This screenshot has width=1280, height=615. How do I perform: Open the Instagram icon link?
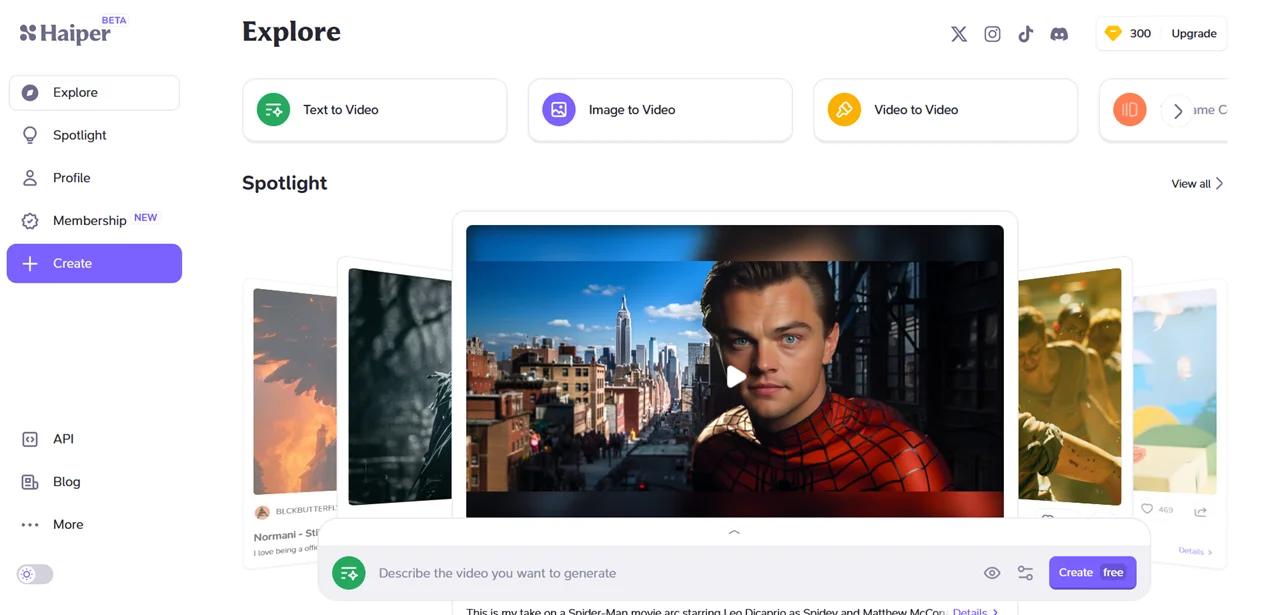point(992,34)
